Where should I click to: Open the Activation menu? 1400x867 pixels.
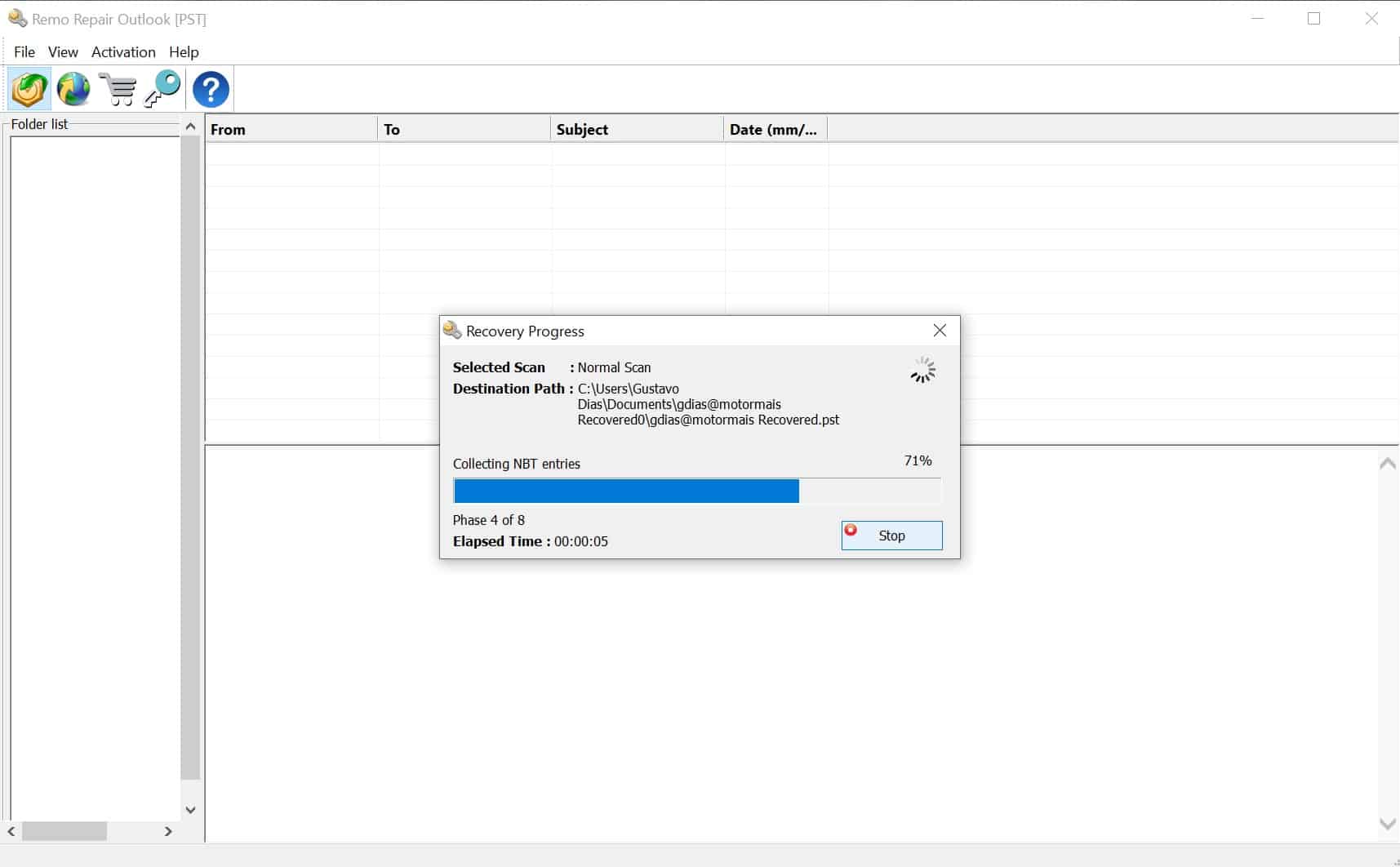coord(123,52)
